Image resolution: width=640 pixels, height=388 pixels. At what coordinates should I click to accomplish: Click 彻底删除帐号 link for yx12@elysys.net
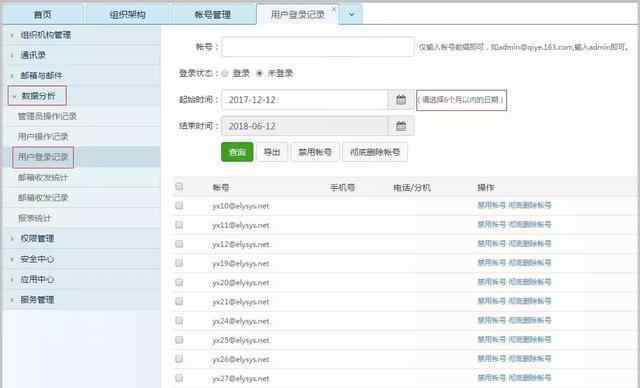tap(530, 244)
